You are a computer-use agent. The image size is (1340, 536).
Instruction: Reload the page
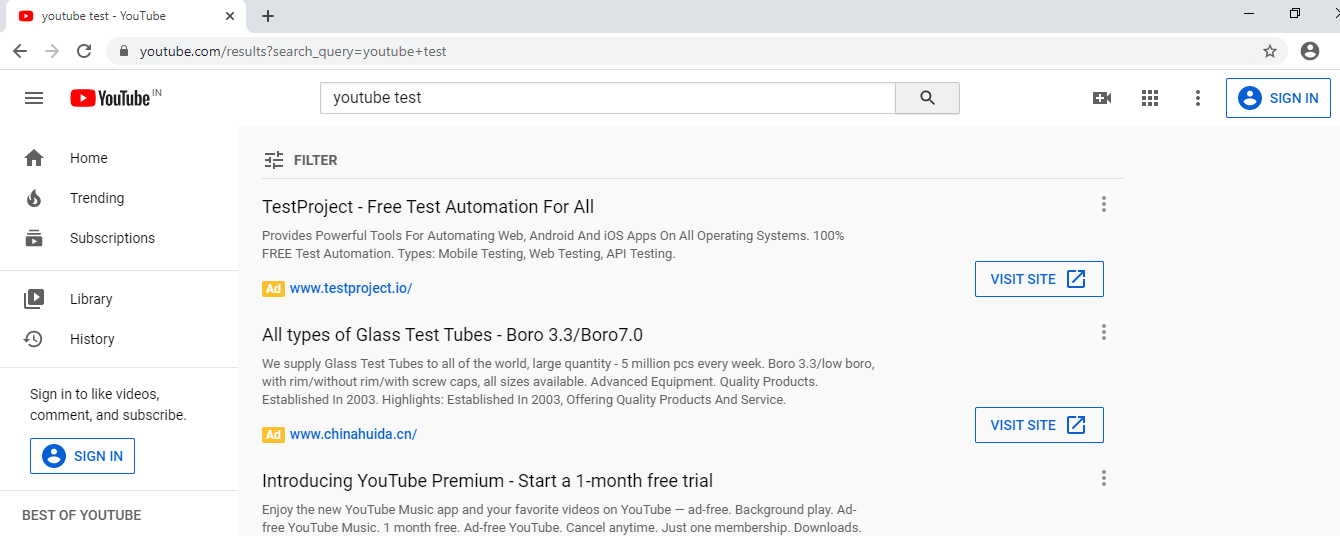tap(84, 51)
